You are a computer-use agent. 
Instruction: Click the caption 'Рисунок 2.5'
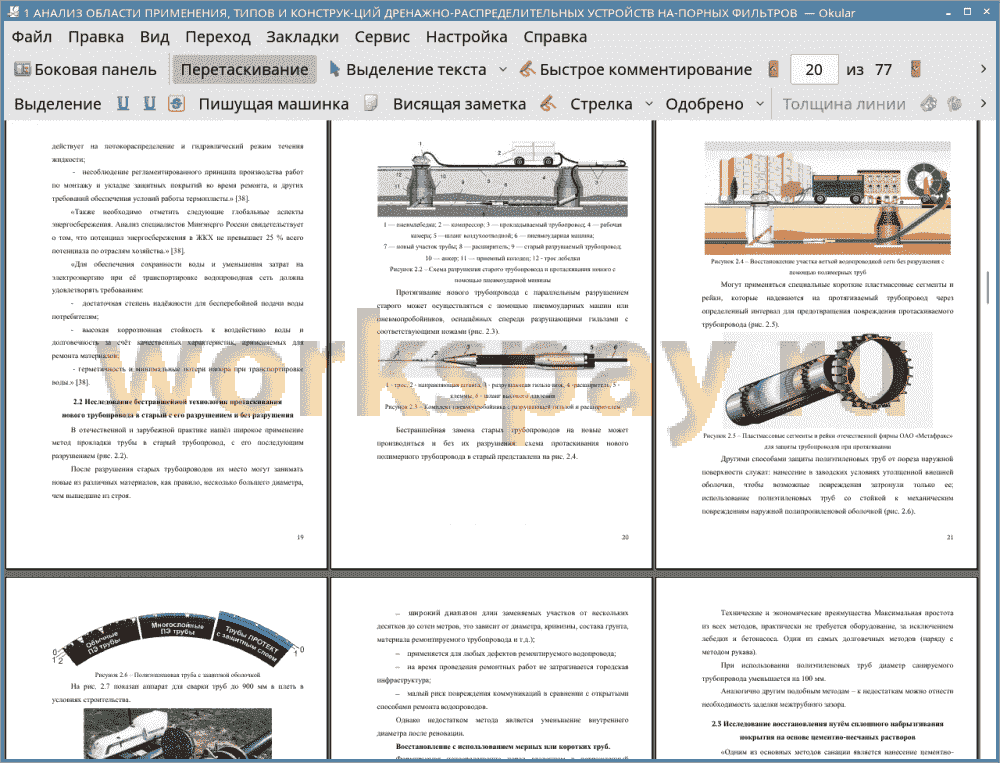tap(827, 441)
